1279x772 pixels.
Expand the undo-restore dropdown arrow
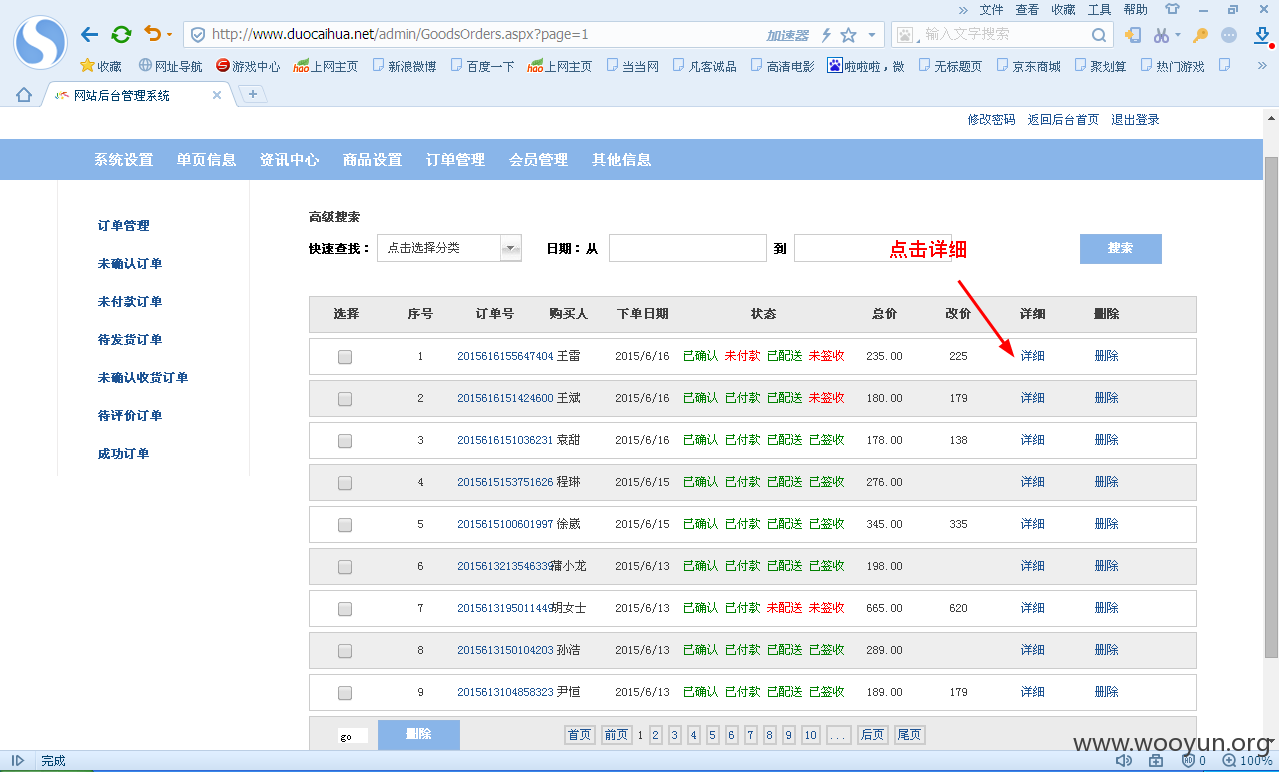169,35
